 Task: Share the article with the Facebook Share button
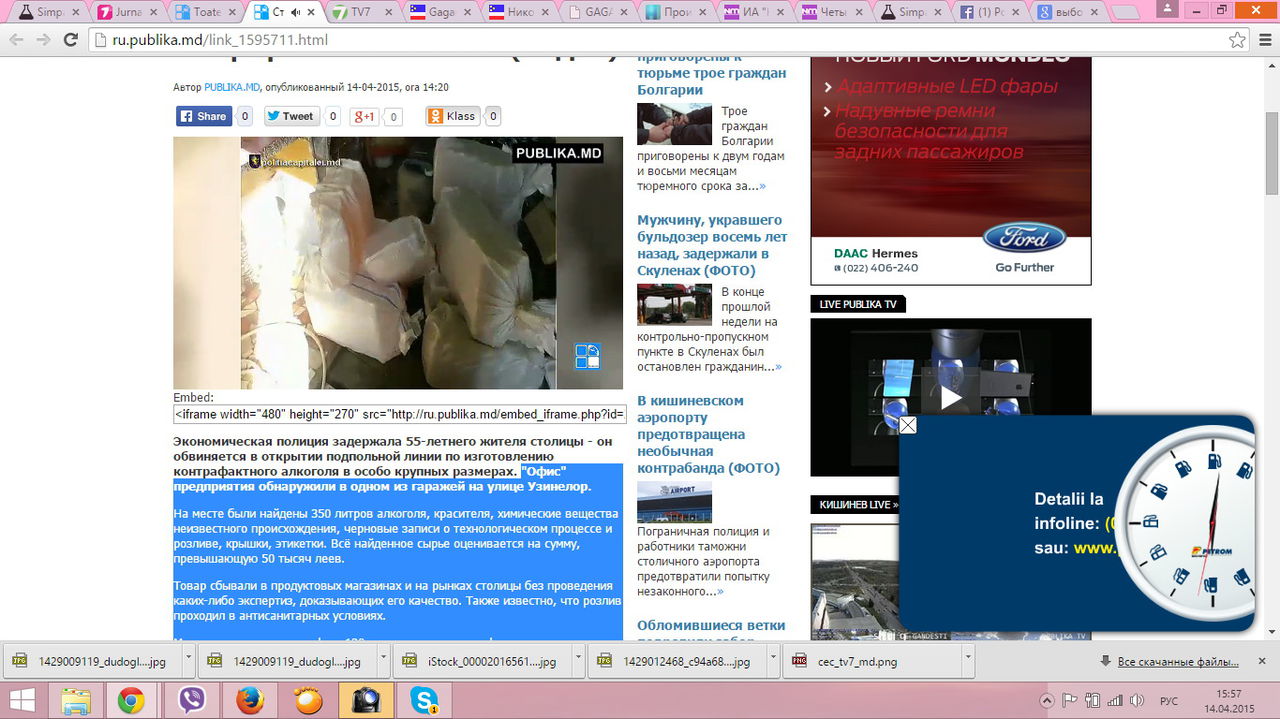click(204, 116)
